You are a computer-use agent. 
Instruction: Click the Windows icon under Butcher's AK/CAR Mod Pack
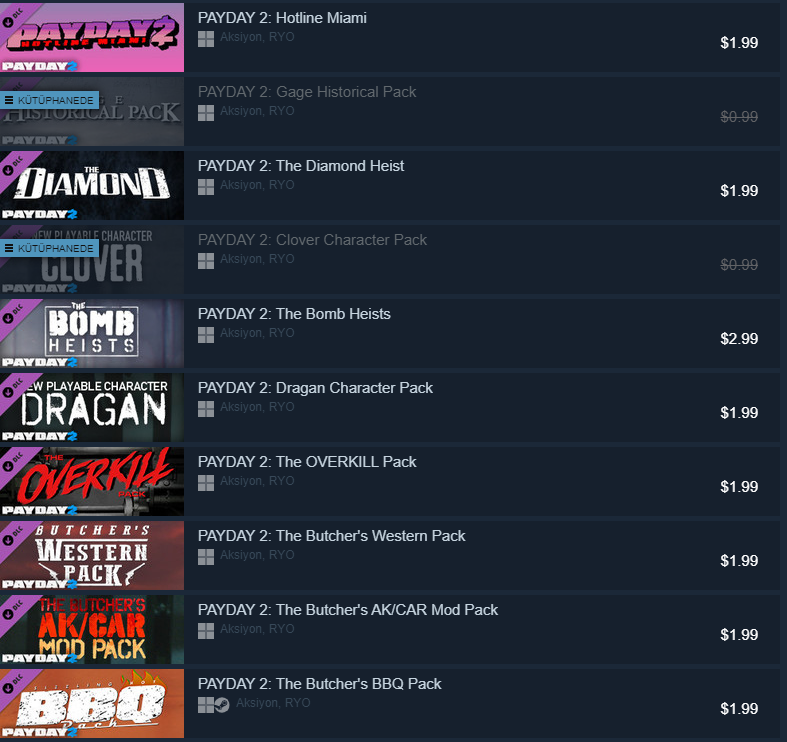click(206, 631)
